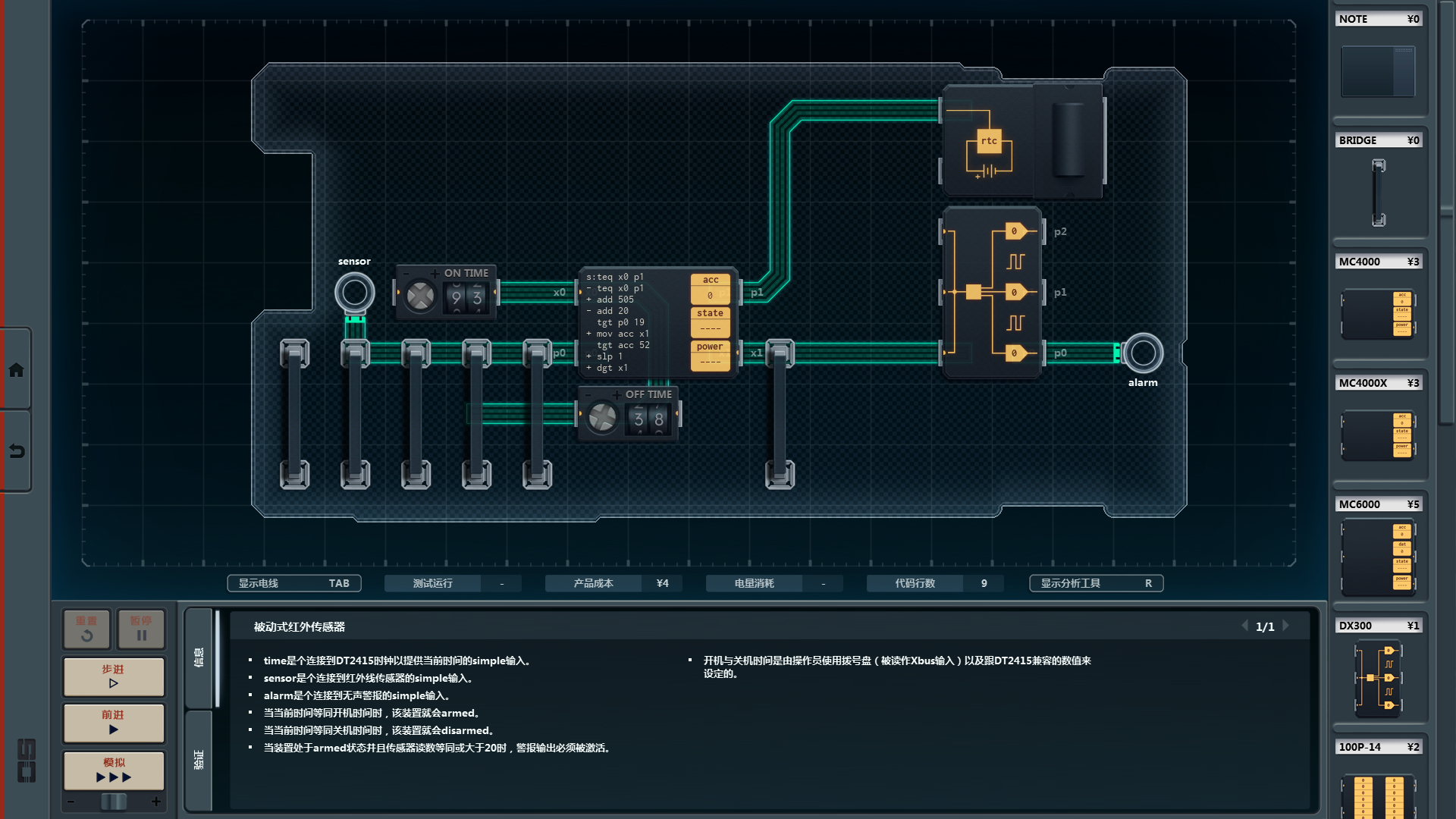Screen dimensions: 1456x819
Task: Click the plus to increase simulation speed
Action: [x=156, y=802]
